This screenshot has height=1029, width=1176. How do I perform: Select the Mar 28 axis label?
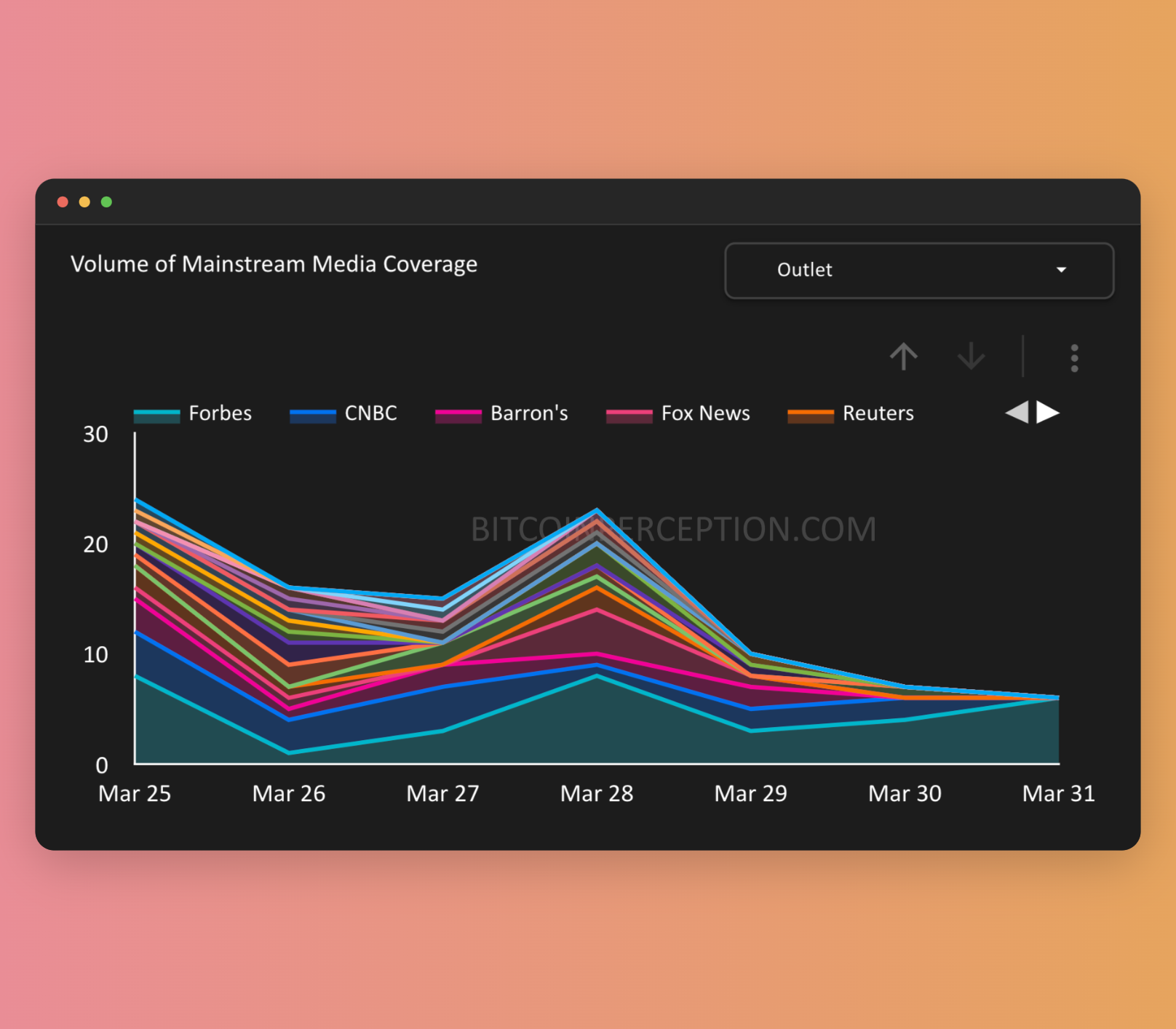pos(597,793)
